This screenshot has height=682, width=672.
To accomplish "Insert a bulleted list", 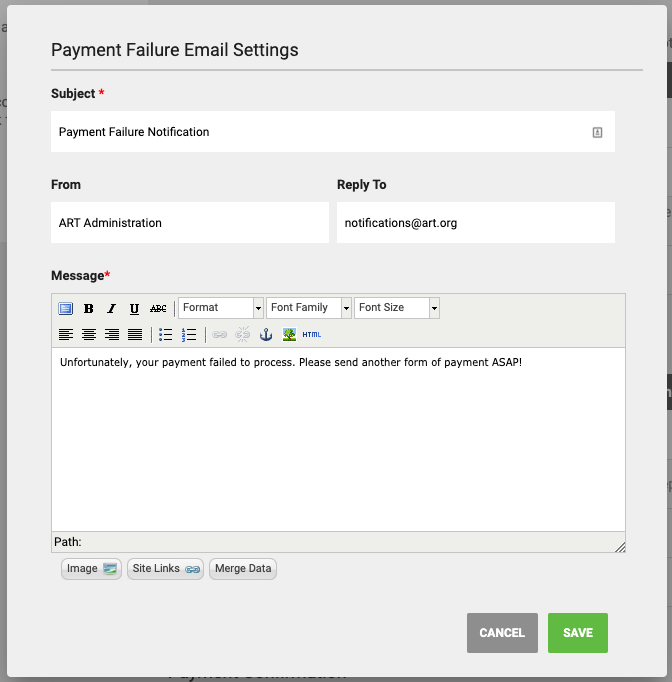I will (166, 334).
